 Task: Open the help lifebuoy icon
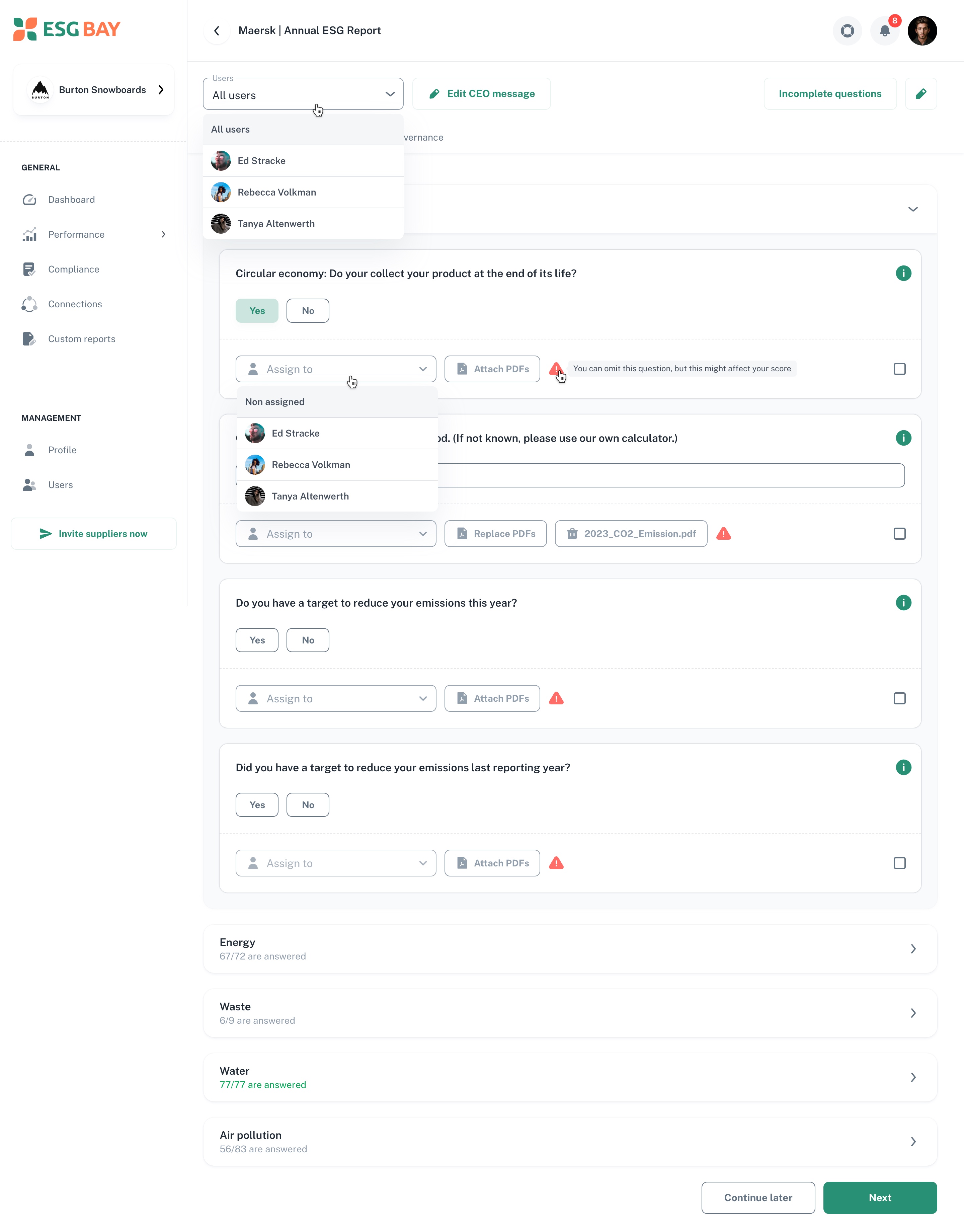click(847, 30)
